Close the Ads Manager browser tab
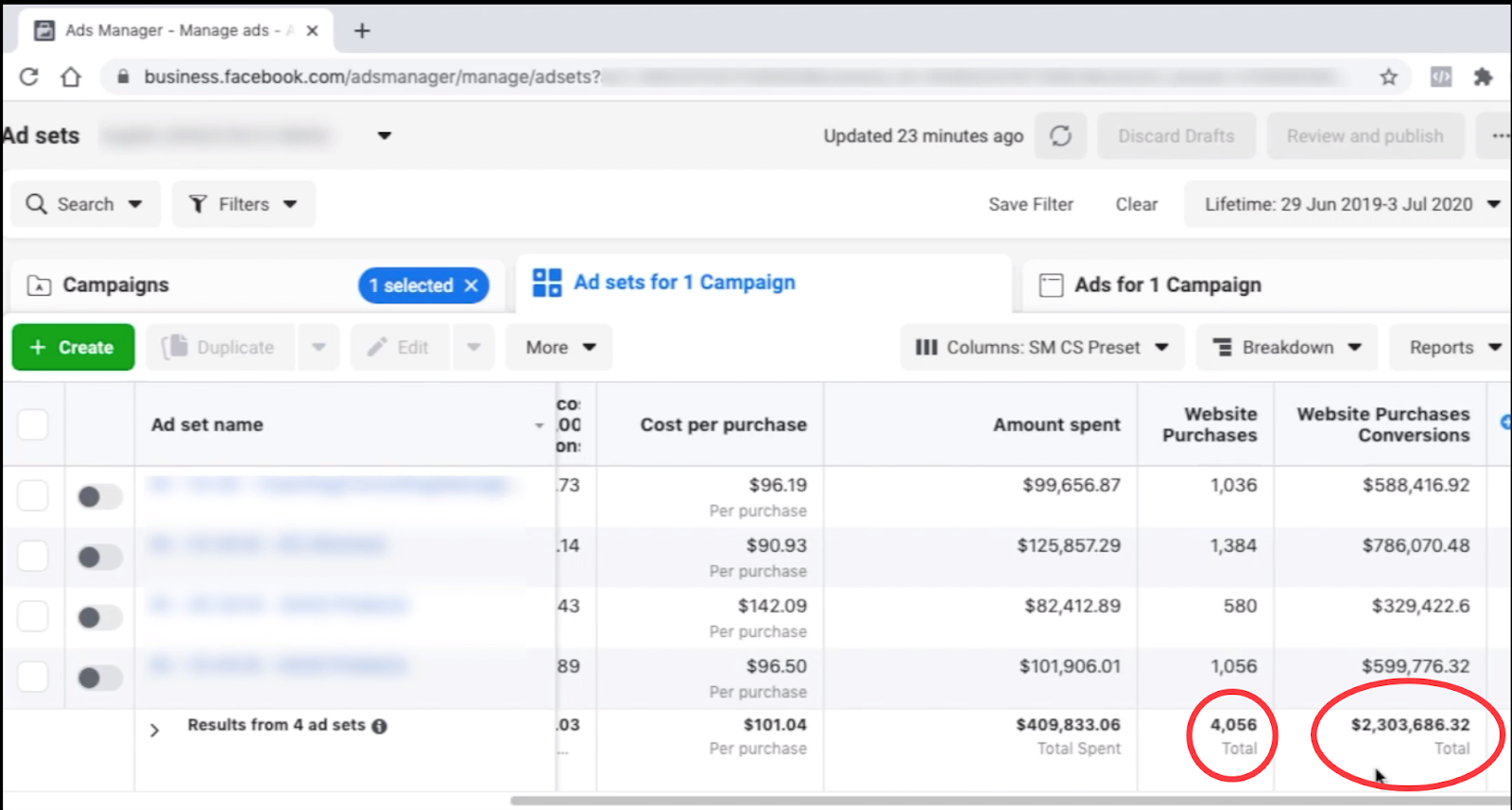Screen dimensions: 1512x810 click(313, 30)
